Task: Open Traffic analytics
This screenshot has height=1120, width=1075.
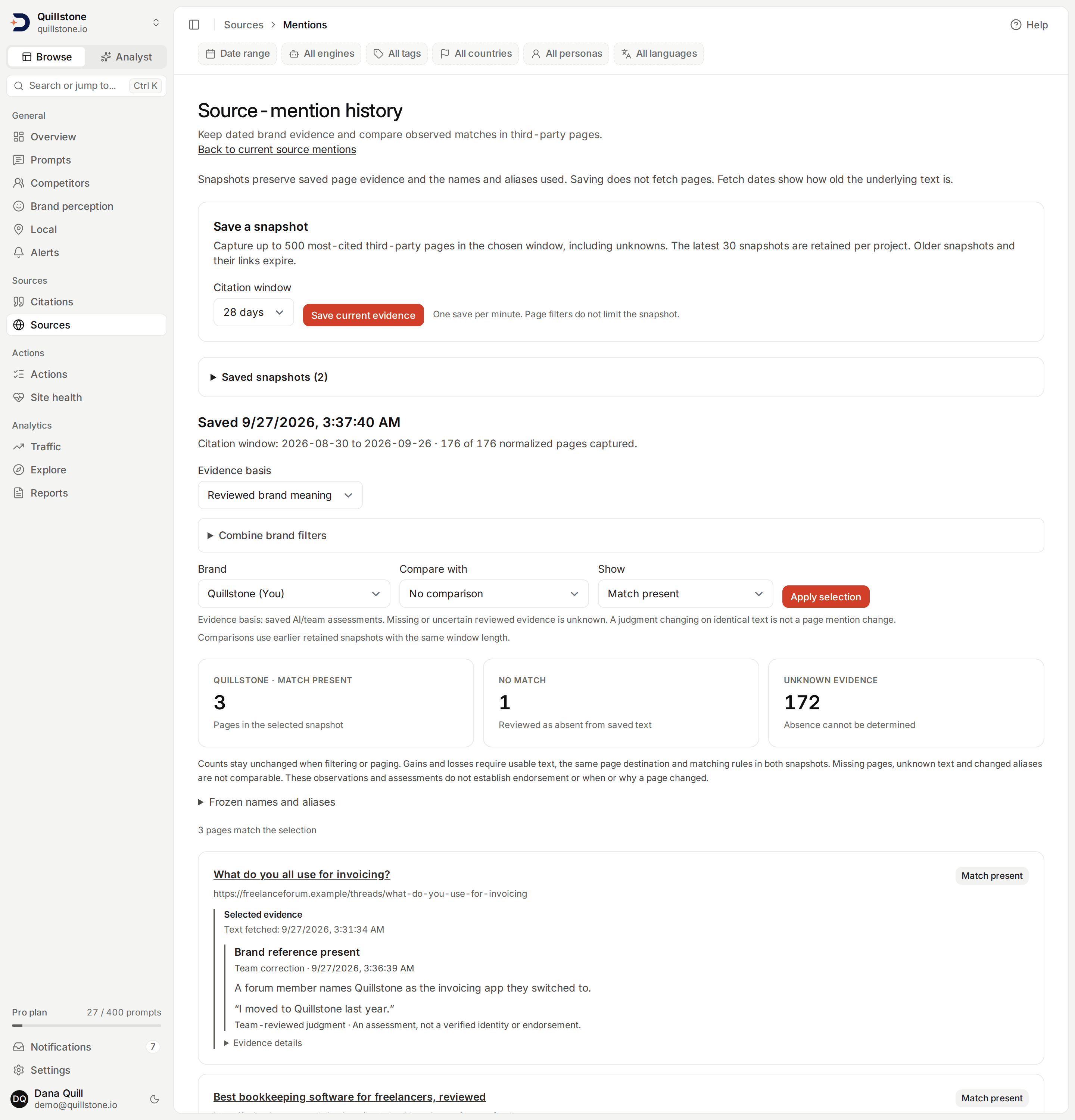Action: point(87,447)
